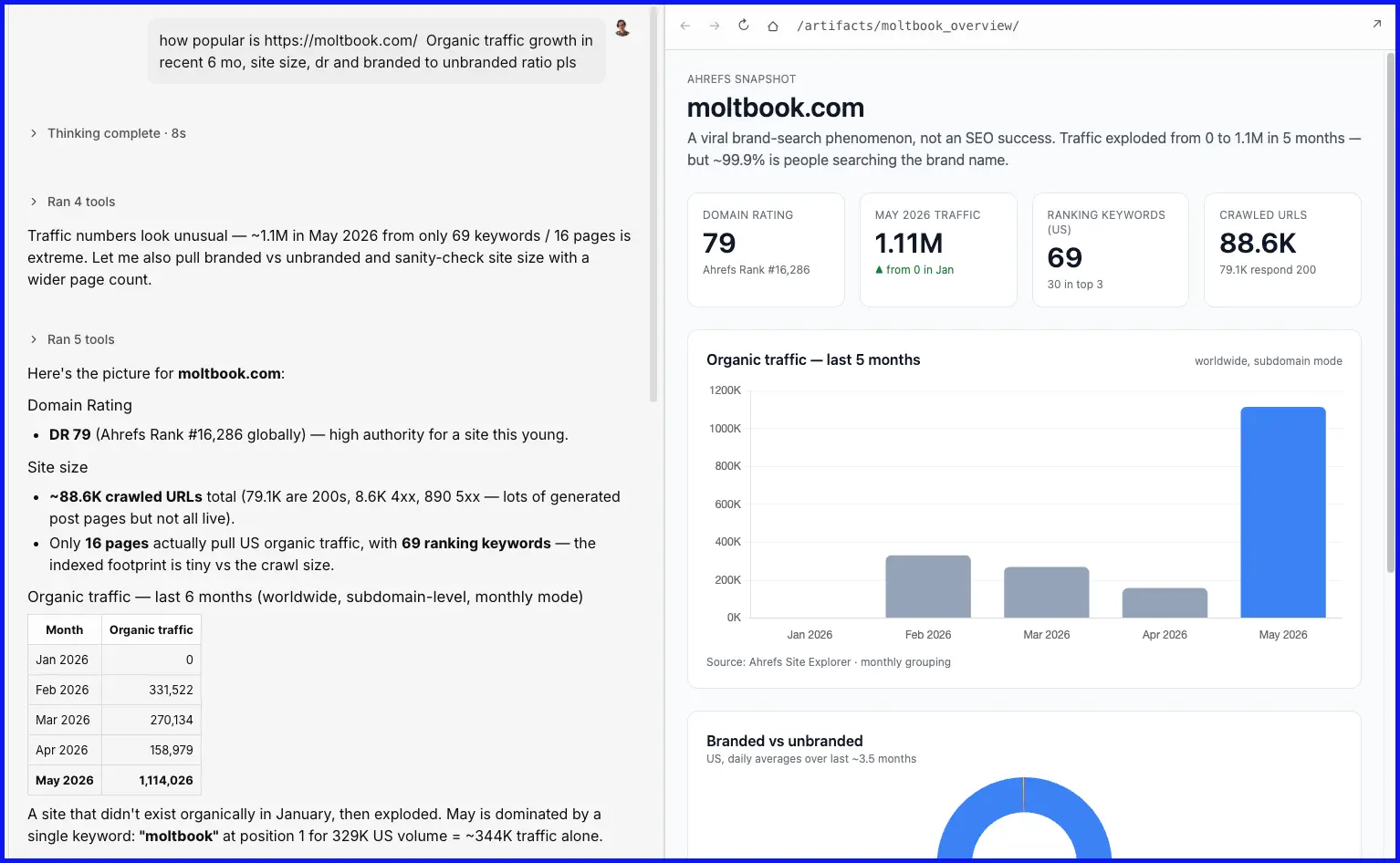
Task: Click '~88.6K crawled URLs' bullet text
Action: (x=126, y=496)
